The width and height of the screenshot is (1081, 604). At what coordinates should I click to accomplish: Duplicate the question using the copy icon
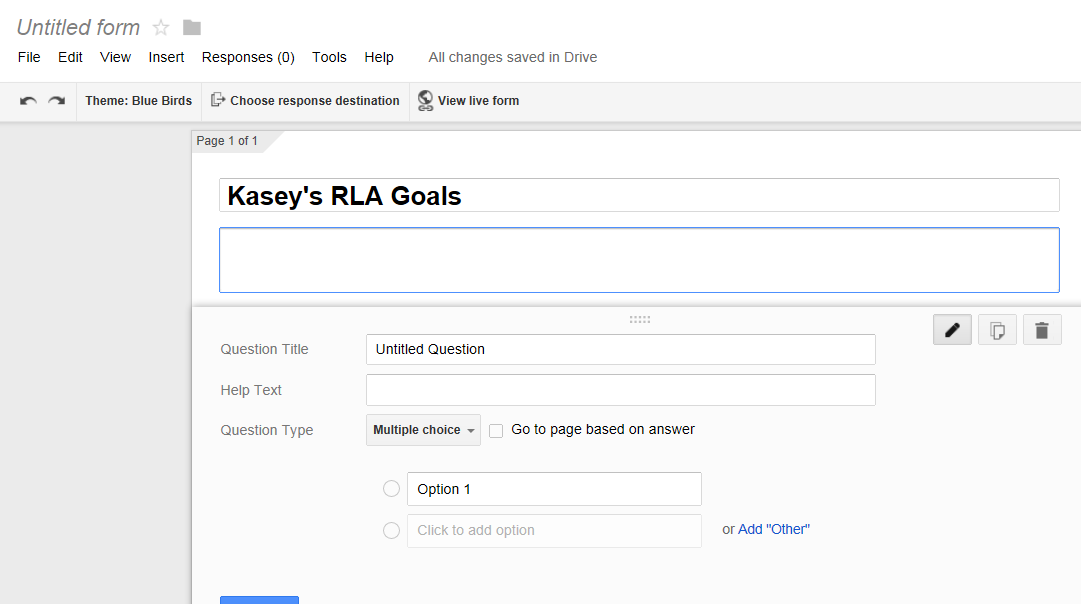point(996,329)
